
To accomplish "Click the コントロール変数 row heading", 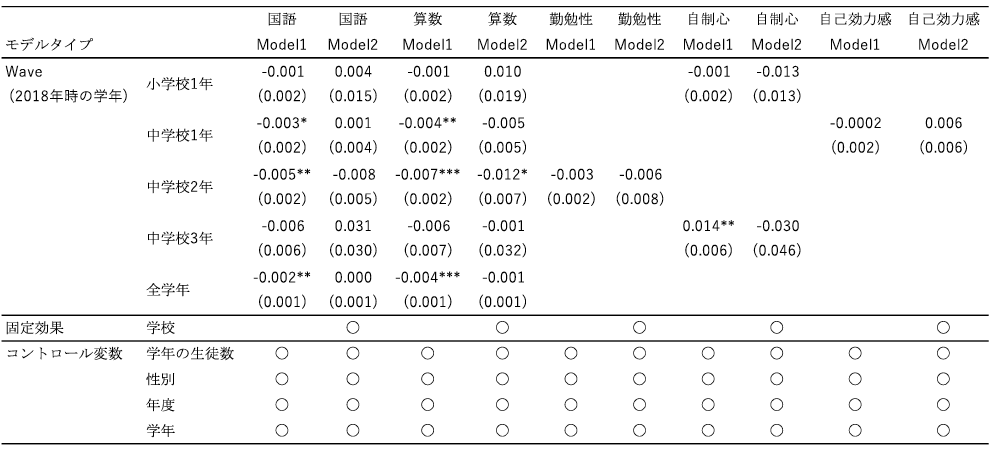I will (x=63, y=353).
